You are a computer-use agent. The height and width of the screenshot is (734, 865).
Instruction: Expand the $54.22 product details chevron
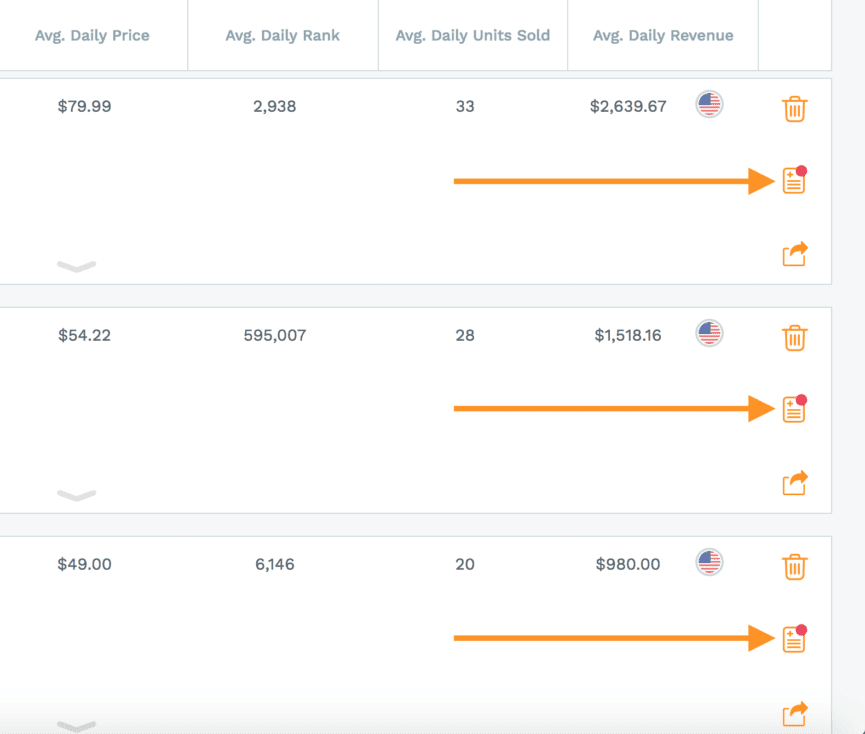[77, 495]
